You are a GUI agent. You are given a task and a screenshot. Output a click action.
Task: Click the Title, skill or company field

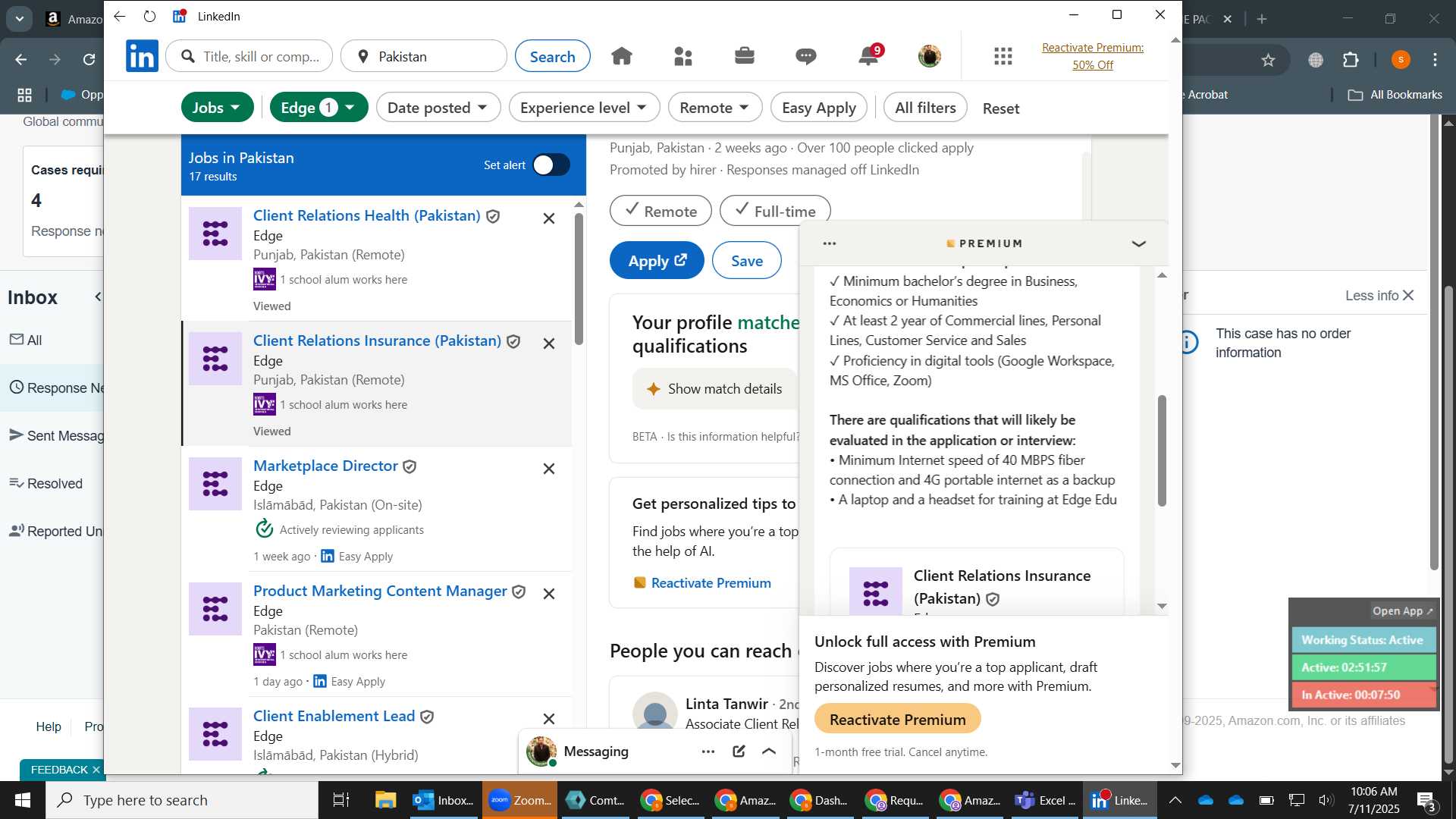pos(249,56)
